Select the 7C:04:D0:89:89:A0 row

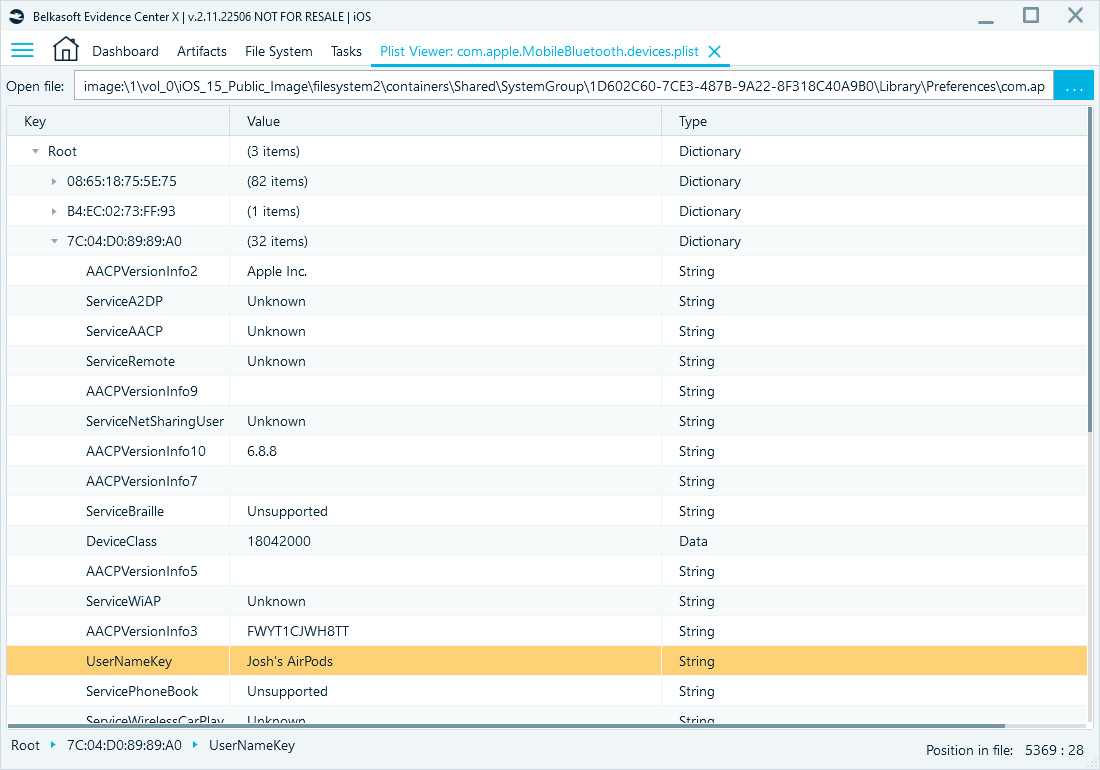click(546, 241)
